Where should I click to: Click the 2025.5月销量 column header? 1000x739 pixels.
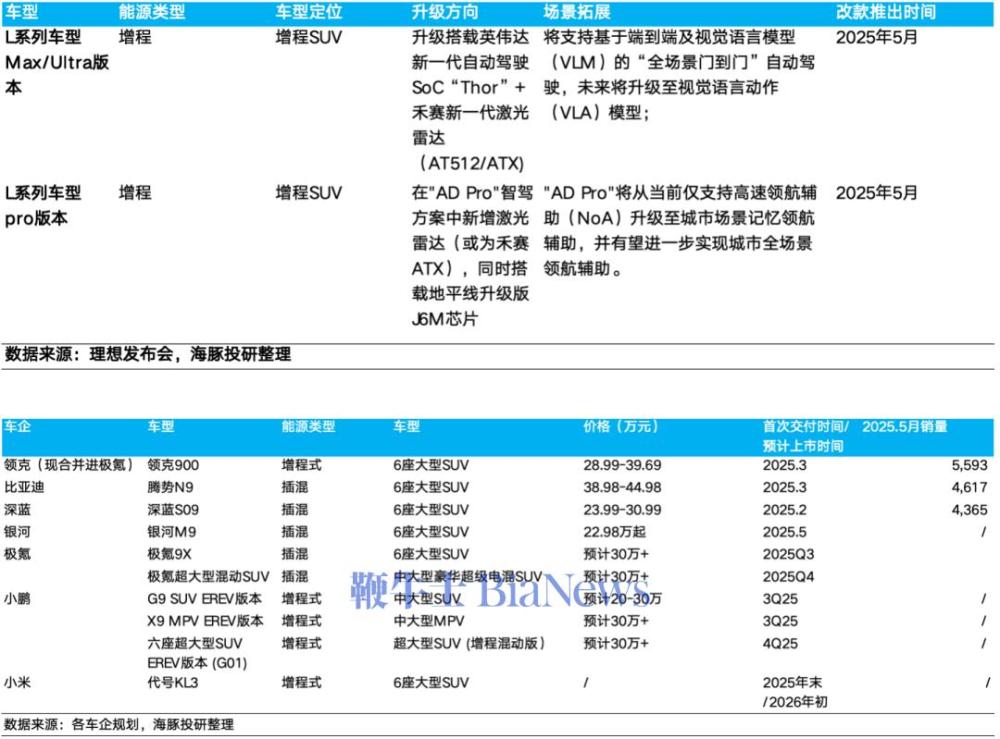coord(904,426)
